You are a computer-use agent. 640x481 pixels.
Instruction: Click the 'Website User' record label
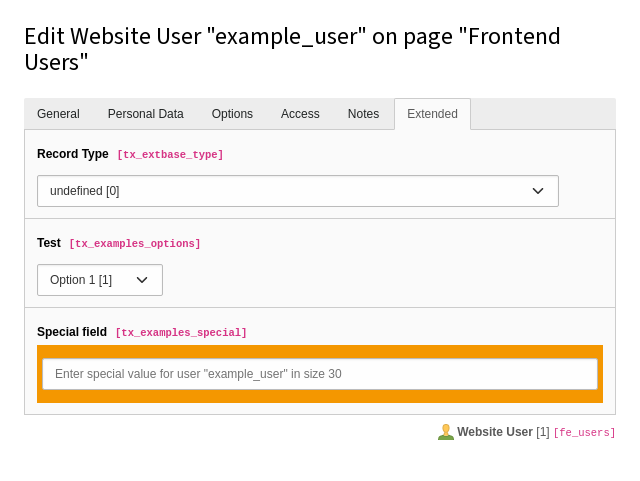click(x=494, y=432)
